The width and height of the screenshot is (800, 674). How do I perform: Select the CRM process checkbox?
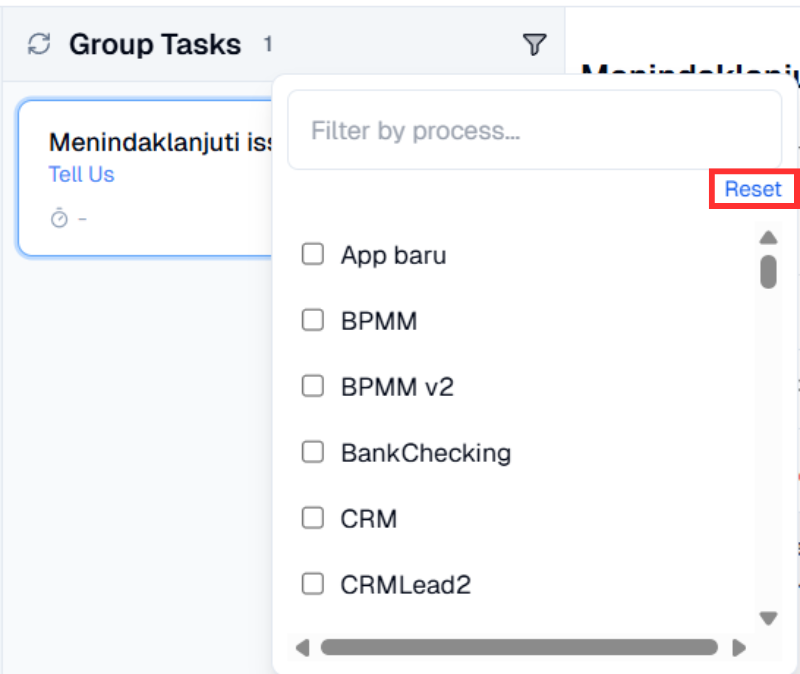point(313,518)
